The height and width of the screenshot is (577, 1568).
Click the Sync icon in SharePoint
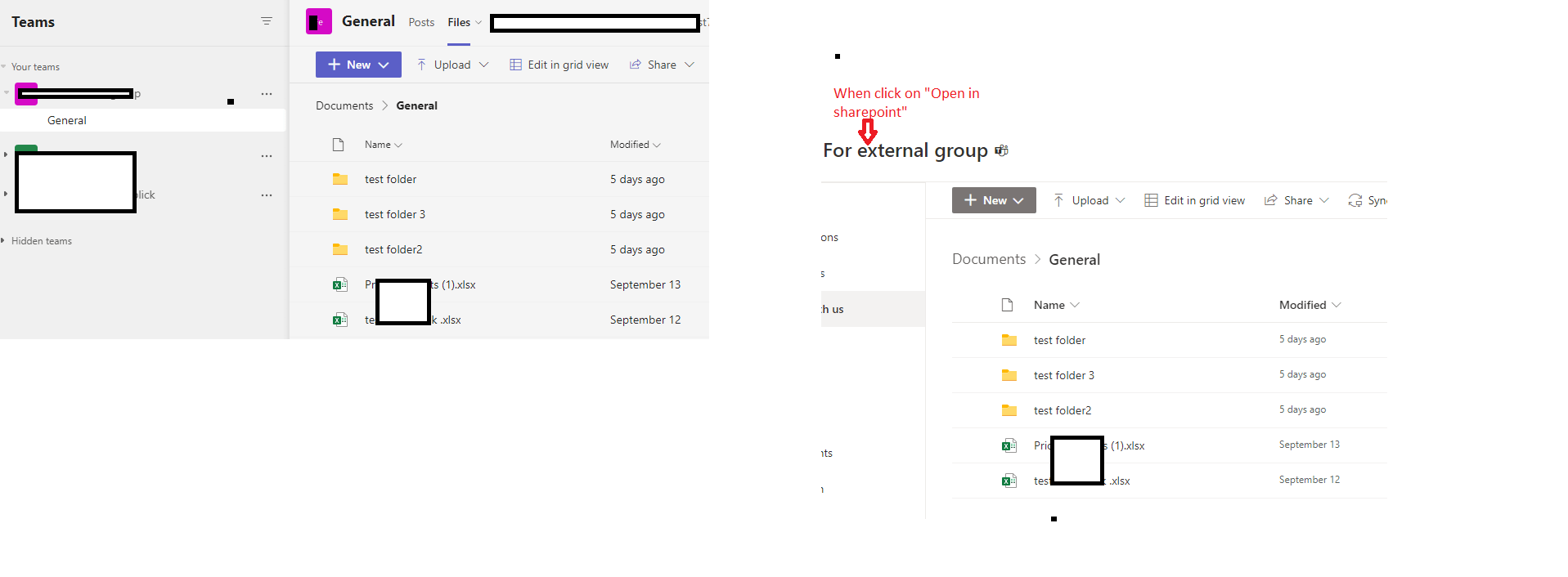point(1355,200)
